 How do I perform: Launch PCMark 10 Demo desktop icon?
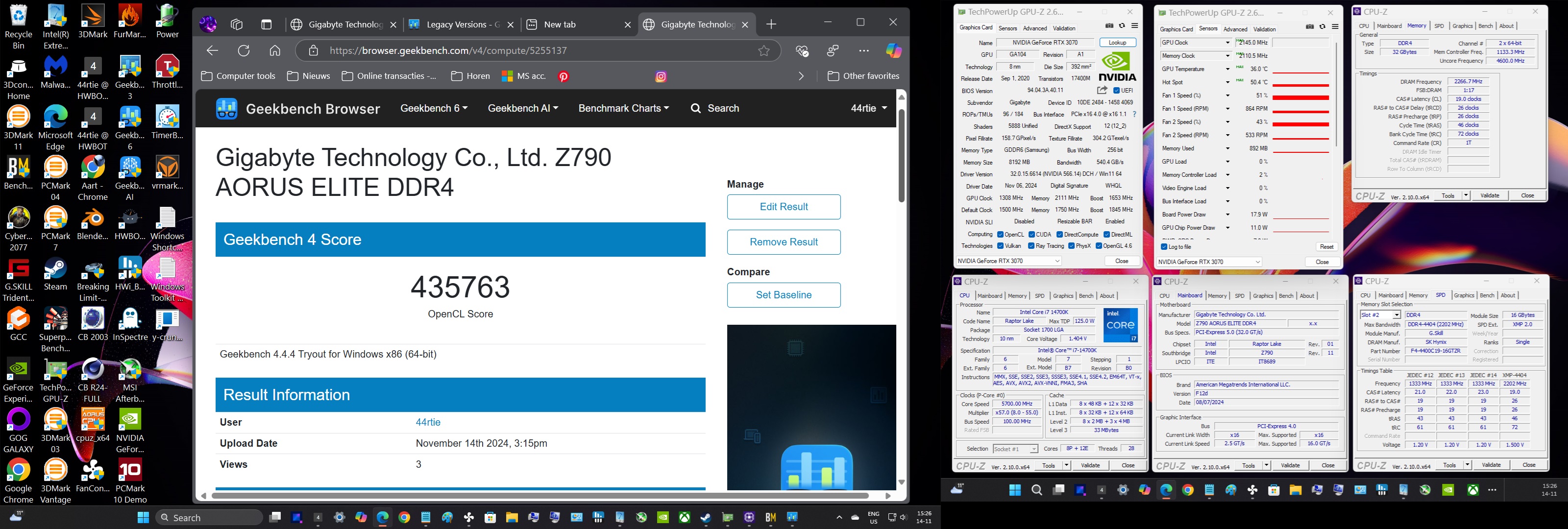[x=130, y=481]
